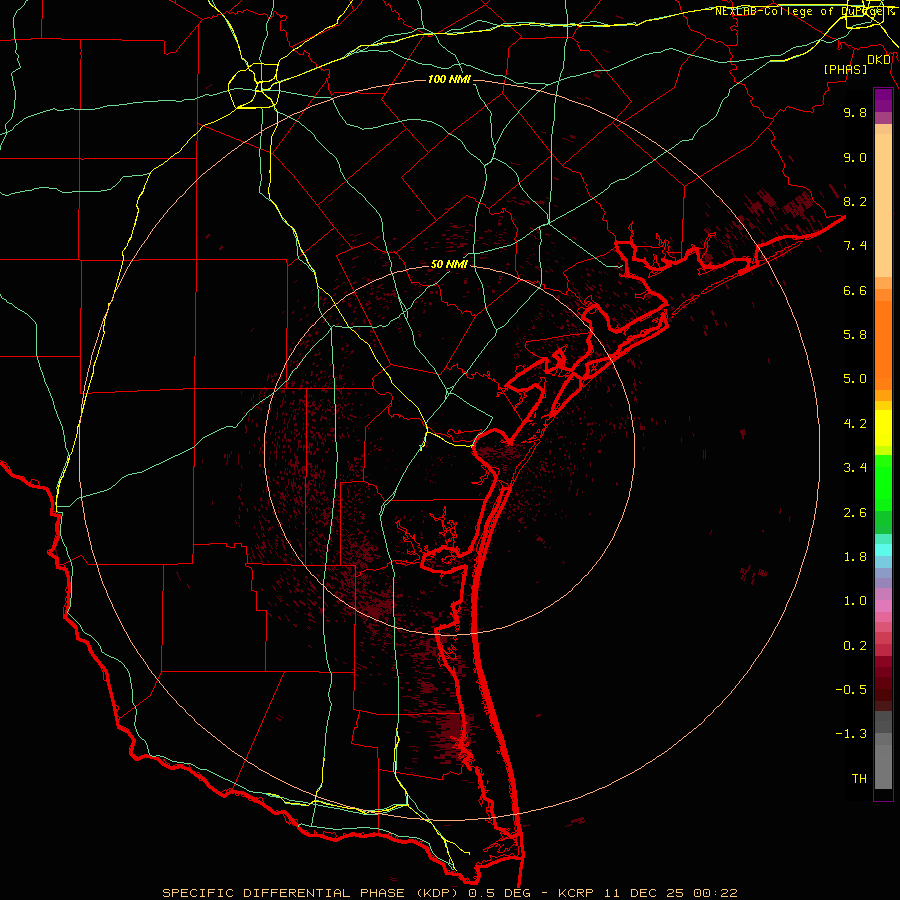Click the 8.2 value on the legend
This screenshot has width=900, height=900.
coord(855,201)
